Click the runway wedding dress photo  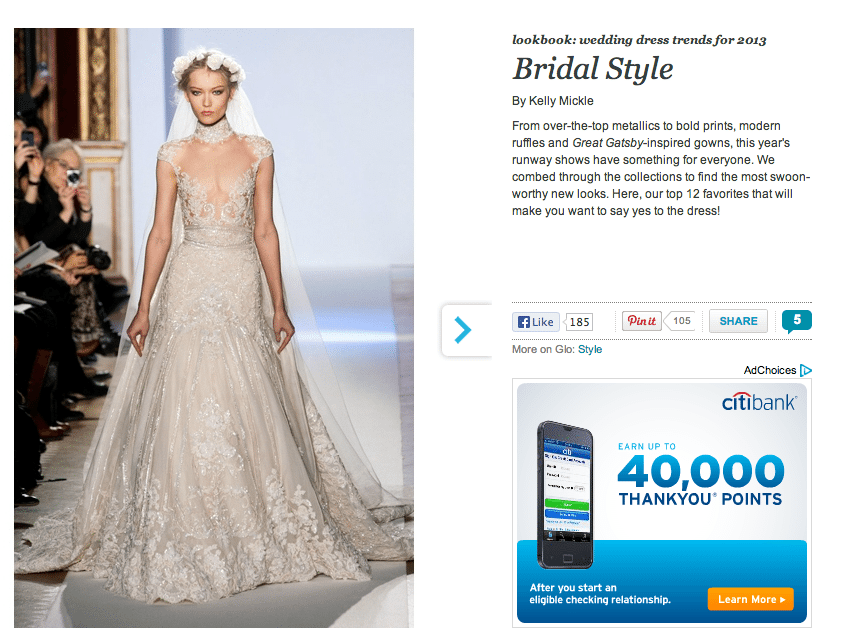click(x=214, y=328)
